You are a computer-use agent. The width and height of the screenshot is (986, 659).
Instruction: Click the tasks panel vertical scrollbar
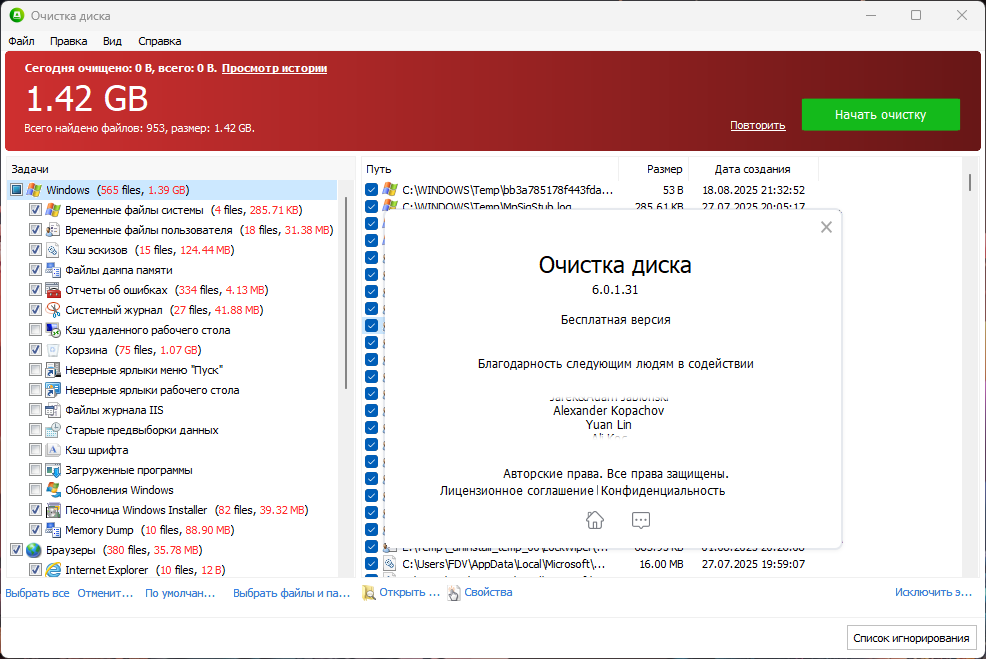pyautogui.click(x=346, y=293)
